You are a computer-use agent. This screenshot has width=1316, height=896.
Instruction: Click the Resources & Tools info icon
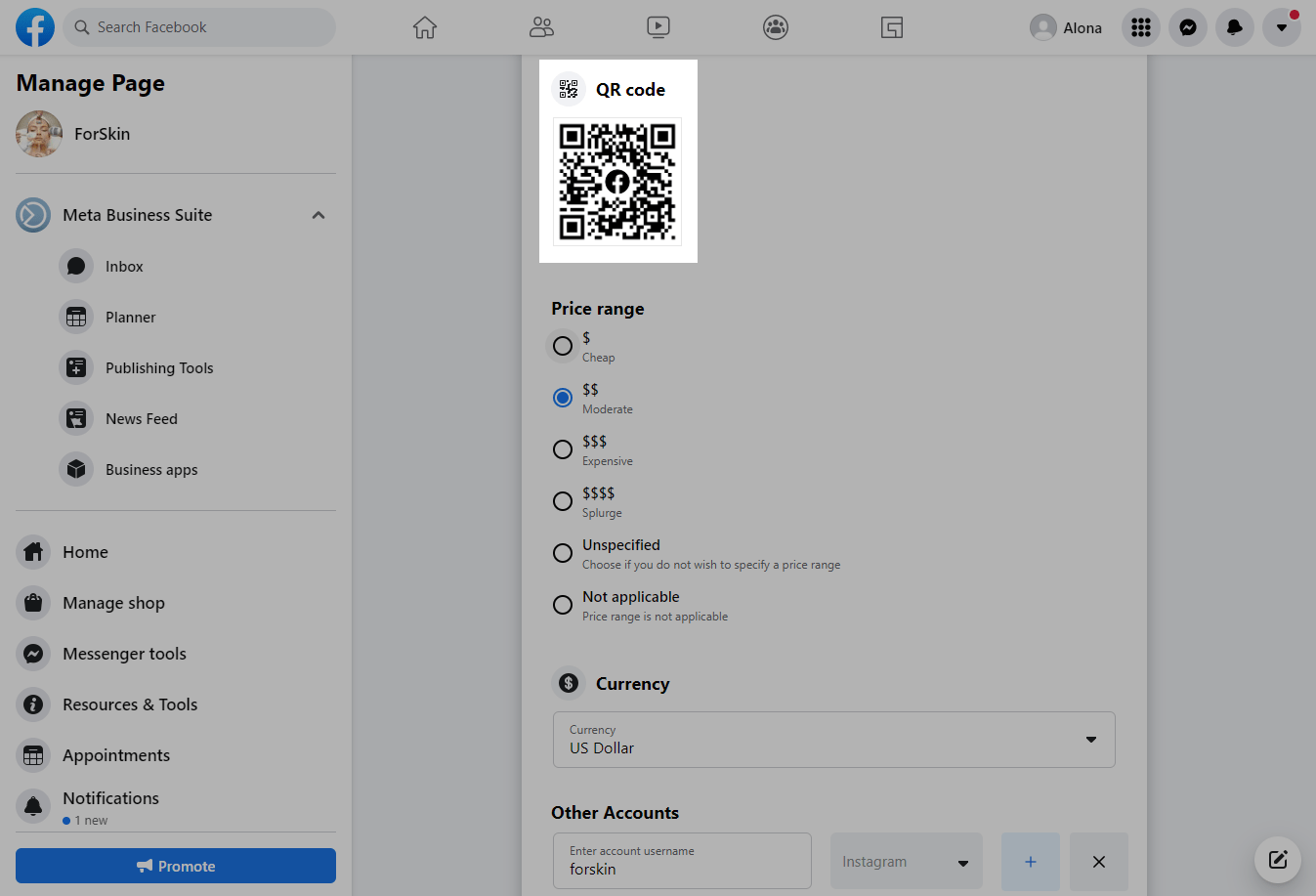(x=33, y=704)
